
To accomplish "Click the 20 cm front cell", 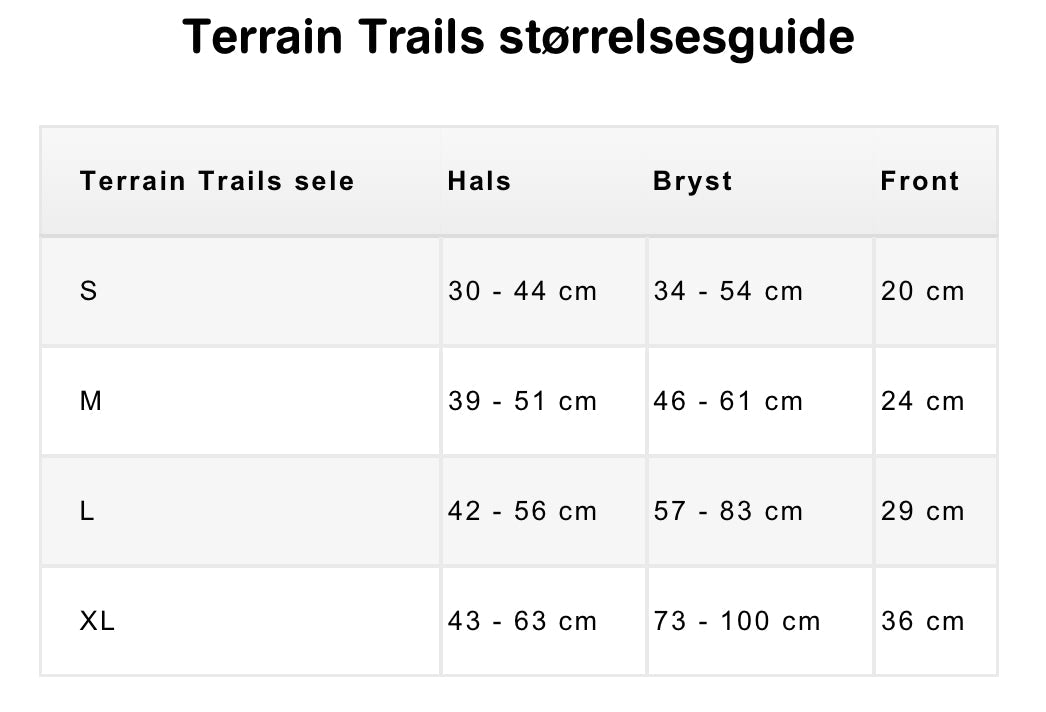I will coord(923,292).
